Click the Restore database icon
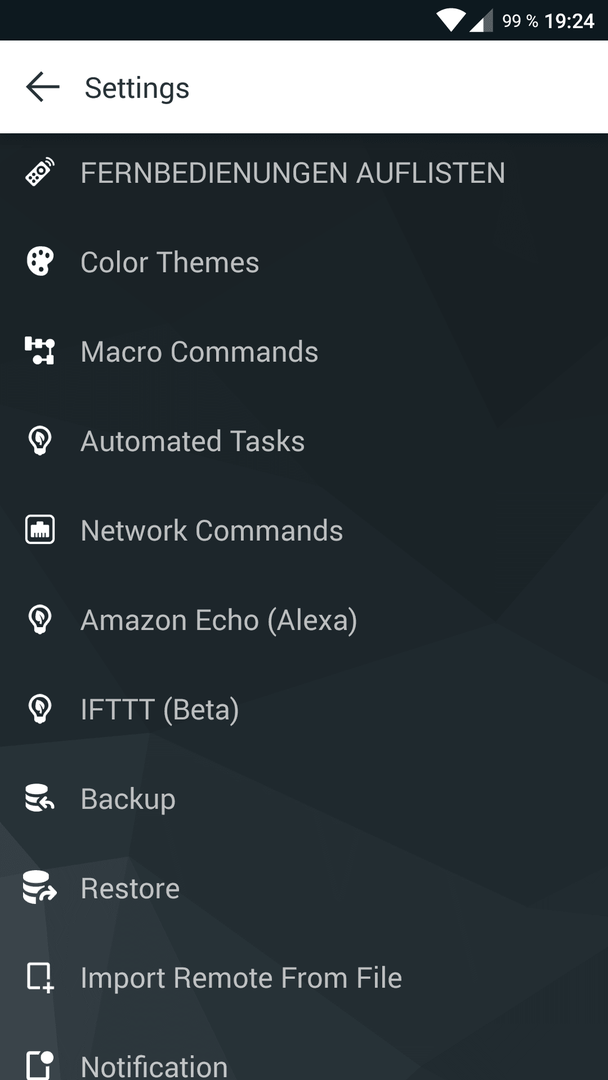The height and width of the screenshot is (1080, 608). coord(40,888)
